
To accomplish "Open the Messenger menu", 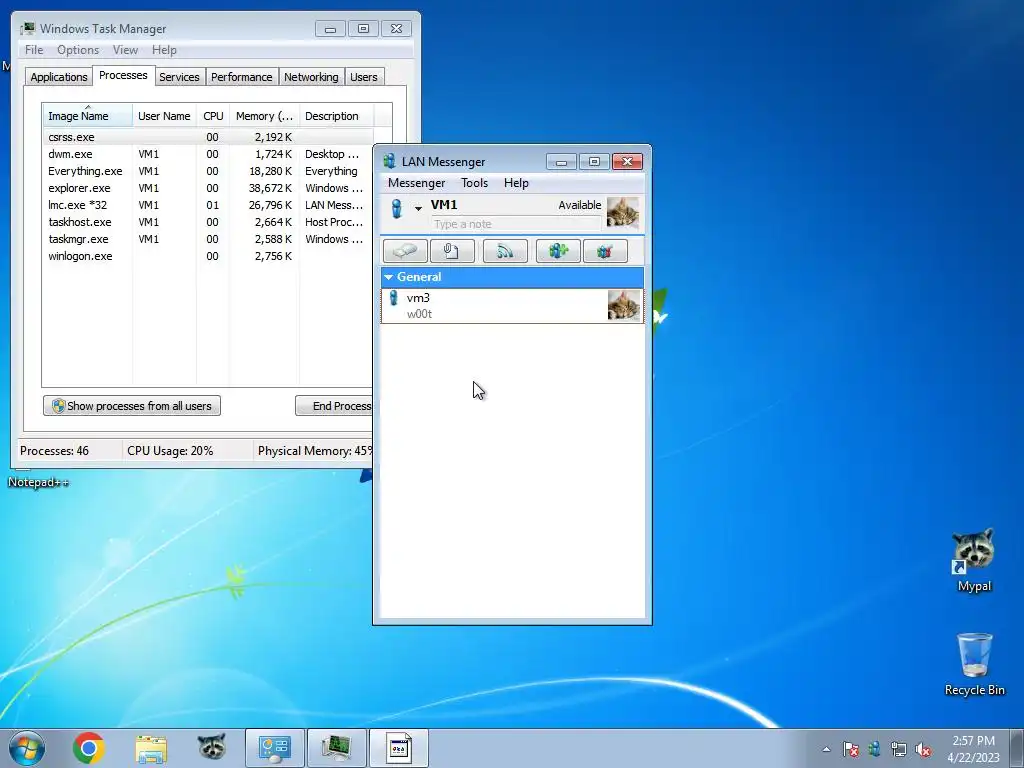I will click(x=416, y=183).
